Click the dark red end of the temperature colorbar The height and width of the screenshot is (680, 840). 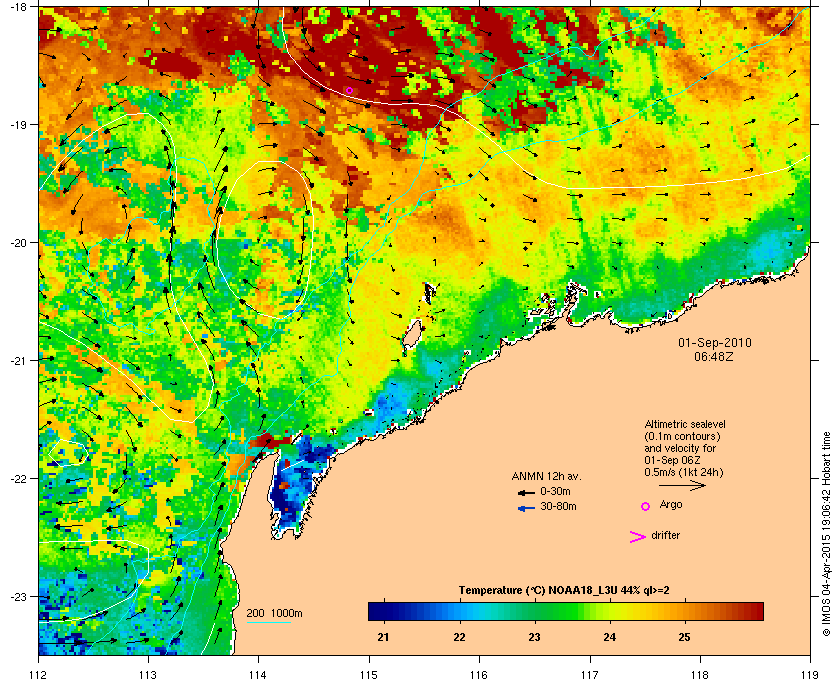click(x=758, y=611)
